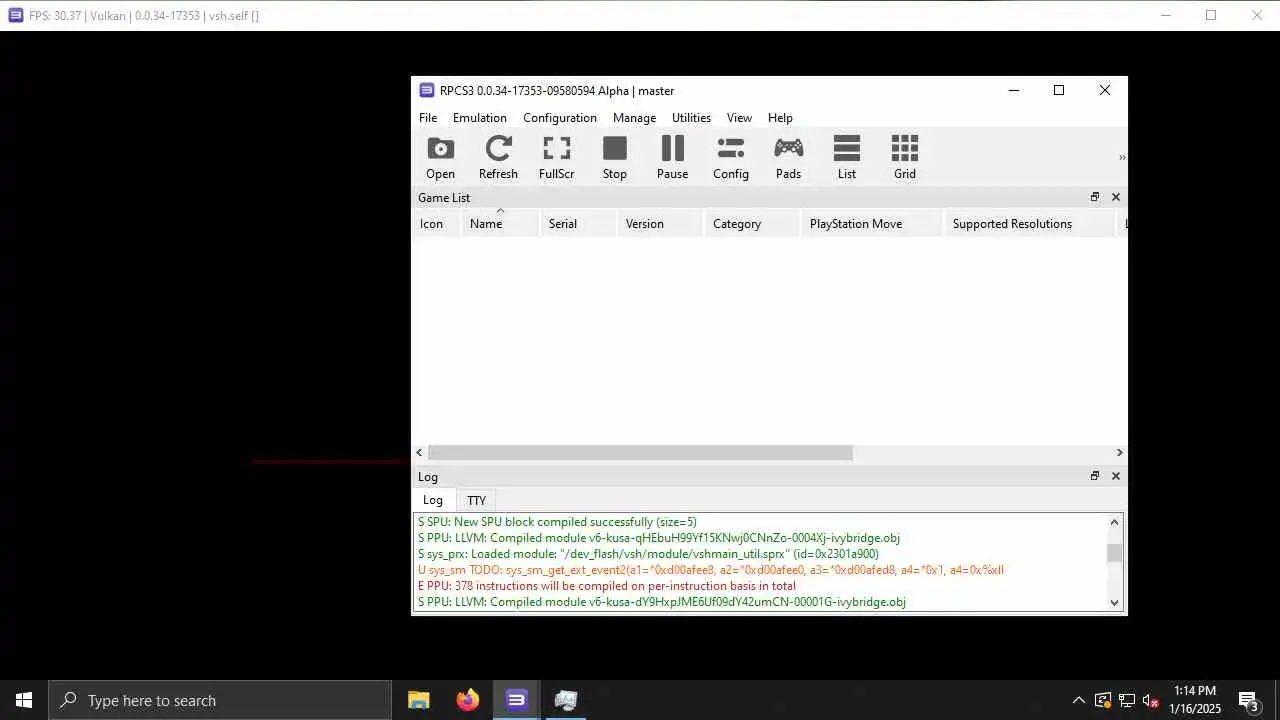Sort game list by Serial column

[x=578, y=223]
